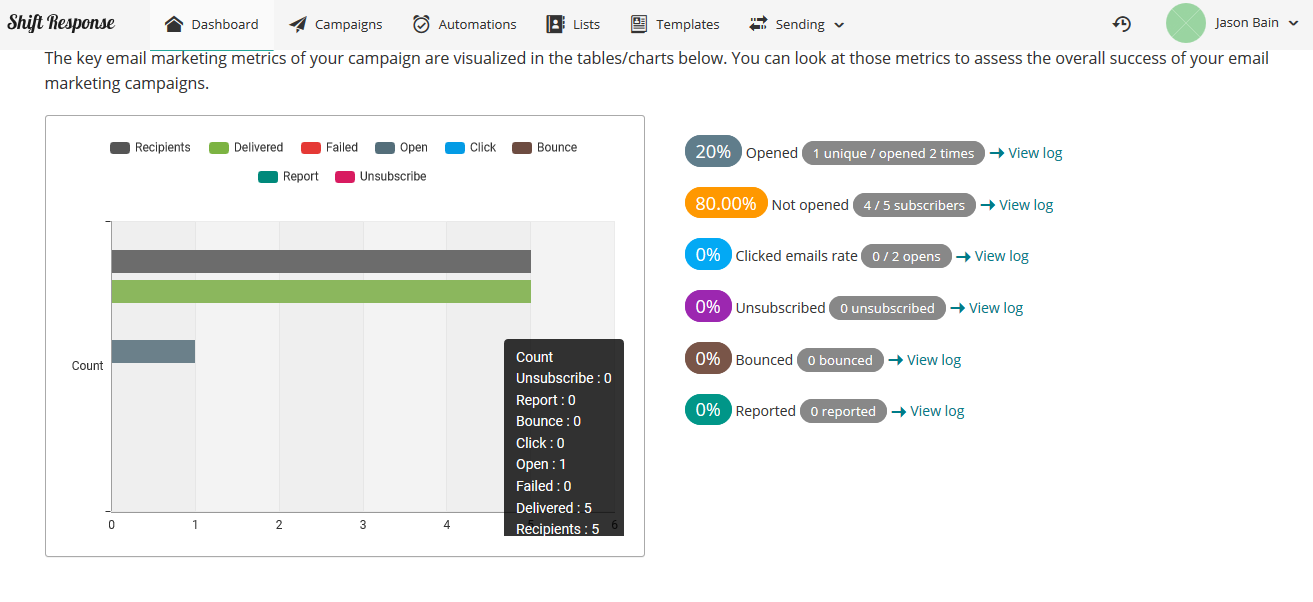The image size is (1313, 602).
Task: Click the 80.00% Not opened badge
Action: click(x=726, y=204)
